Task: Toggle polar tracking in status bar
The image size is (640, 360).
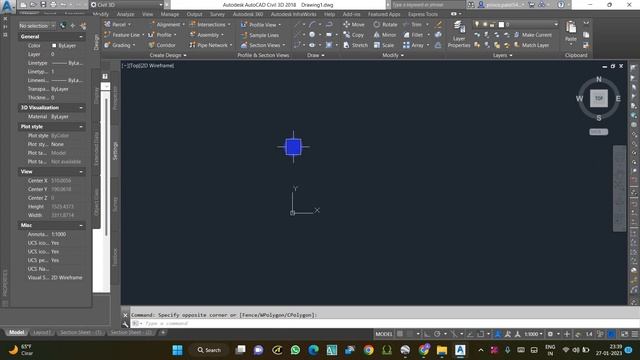Action: (x=437, y=334)
